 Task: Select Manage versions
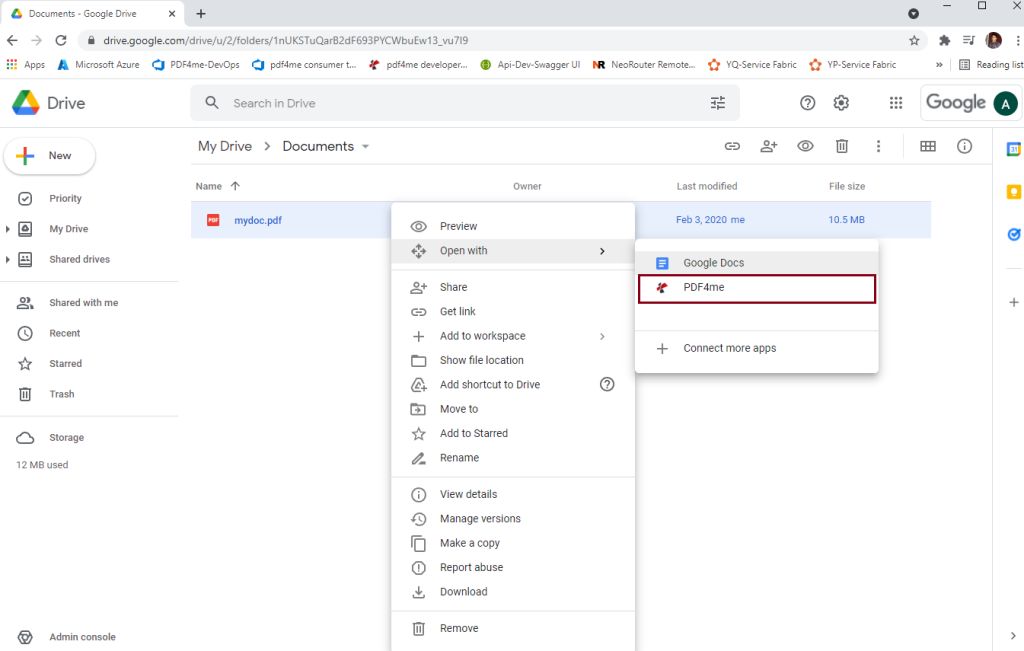coord(513,518)
